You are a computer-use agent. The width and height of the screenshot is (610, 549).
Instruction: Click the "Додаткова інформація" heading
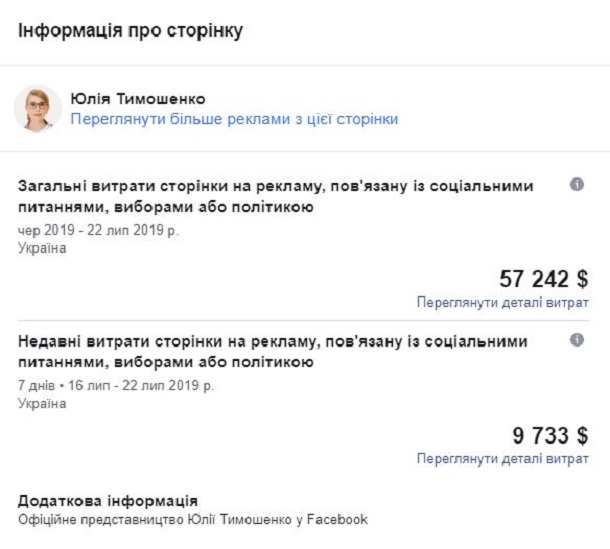108,500
